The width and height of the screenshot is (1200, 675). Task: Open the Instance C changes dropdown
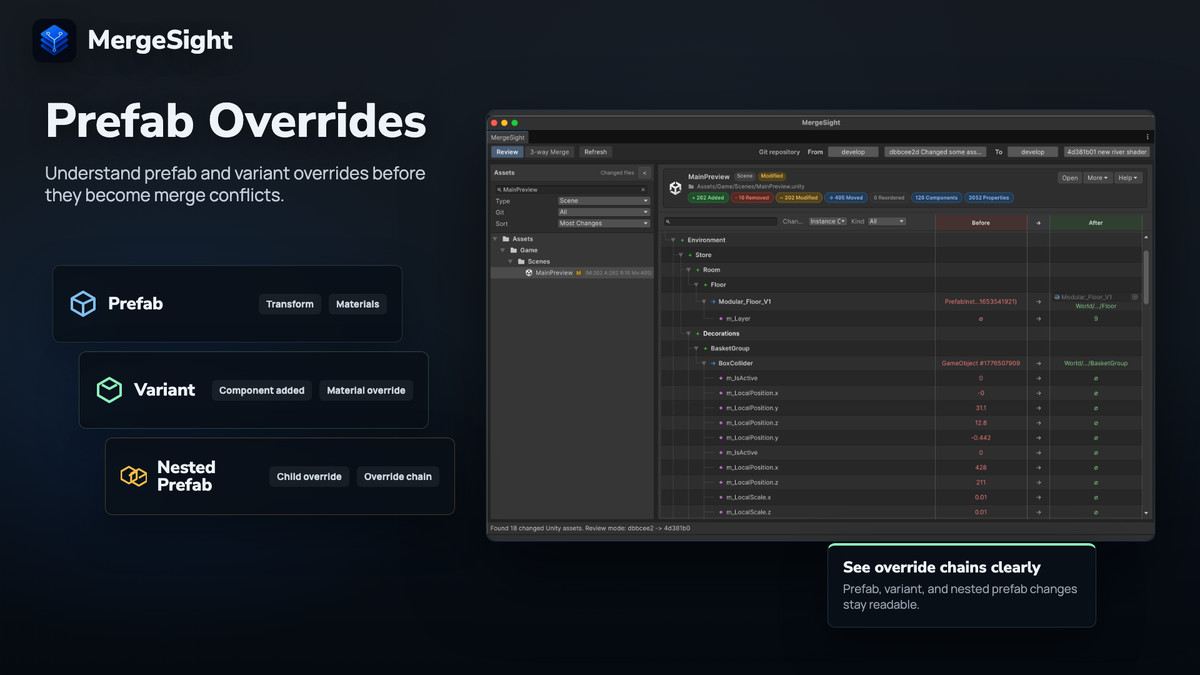827,221
